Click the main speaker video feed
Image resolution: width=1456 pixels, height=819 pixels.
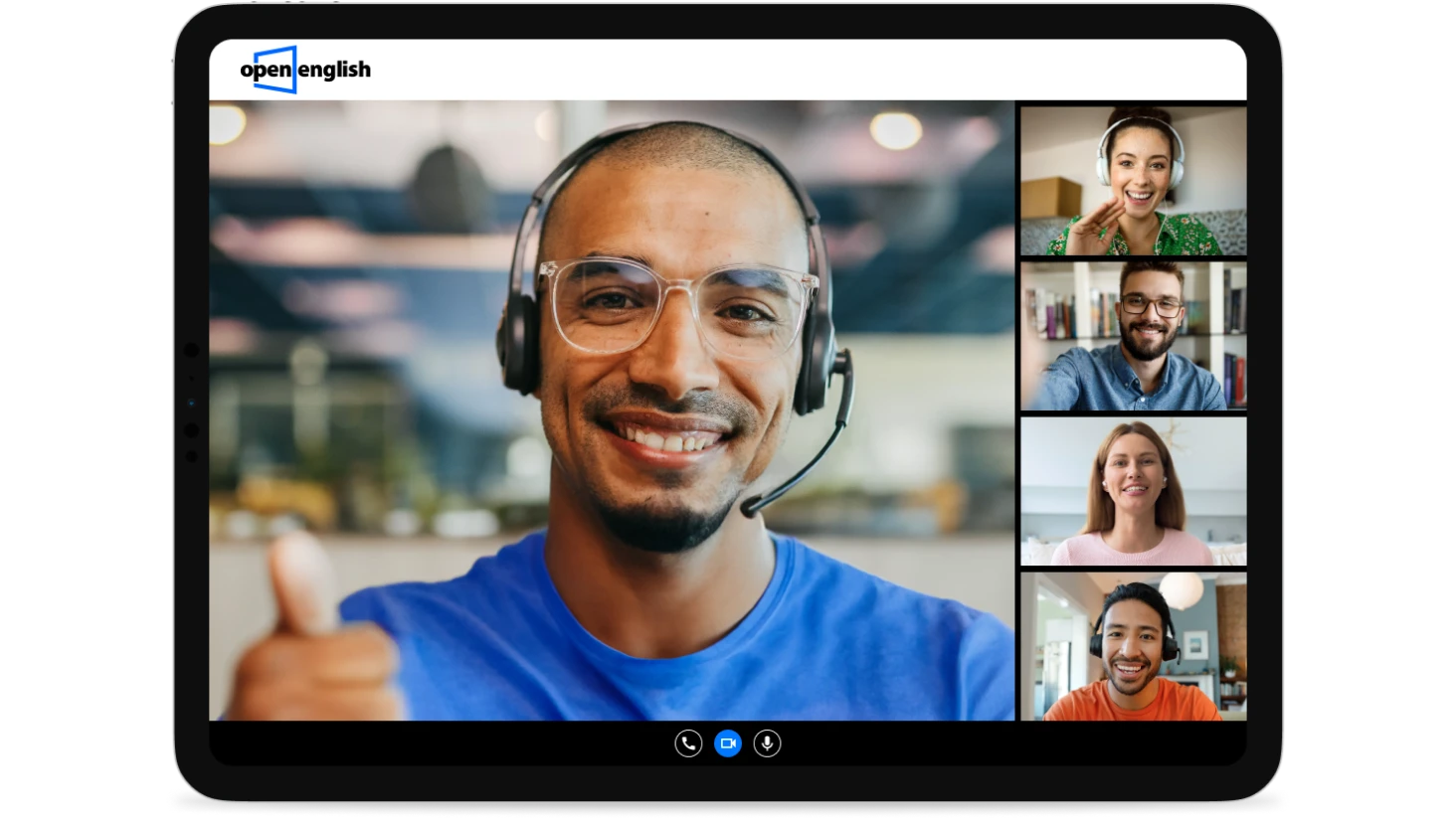click(x=612, y=409)
